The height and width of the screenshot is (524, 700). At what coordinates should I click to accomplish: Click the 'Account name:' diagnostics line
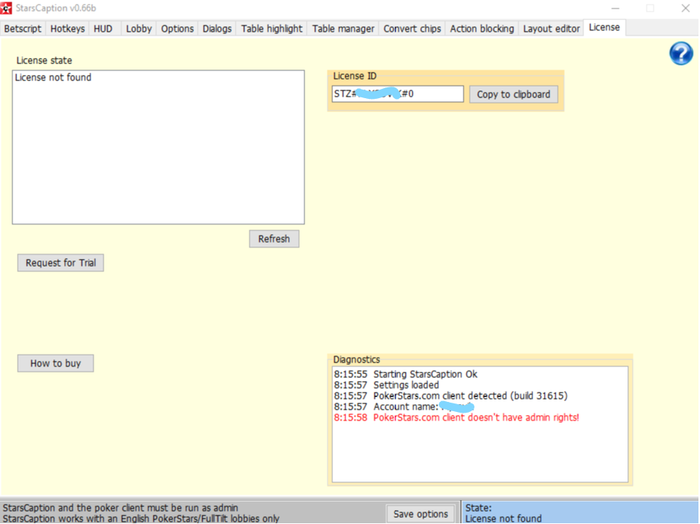(x=404, y=407)
